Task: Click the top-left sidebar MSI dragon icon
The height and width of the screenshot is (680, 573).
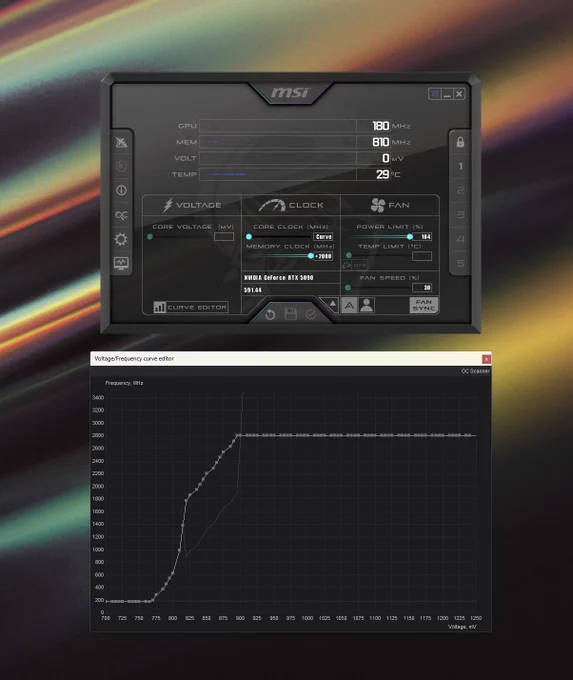Action: pyautogui.click(x=121, y=142)
